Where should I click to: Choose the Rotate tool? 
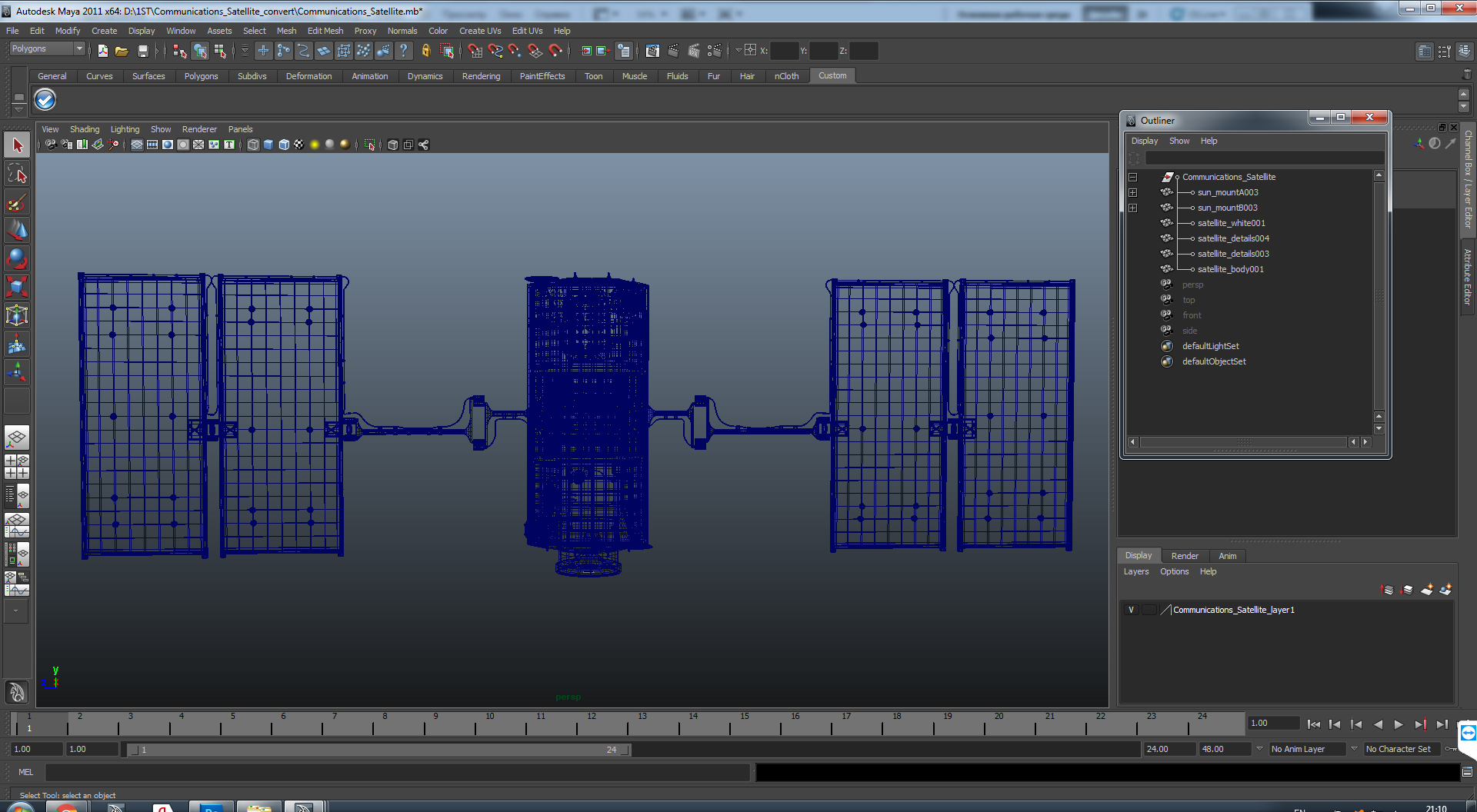pos(17,258)
